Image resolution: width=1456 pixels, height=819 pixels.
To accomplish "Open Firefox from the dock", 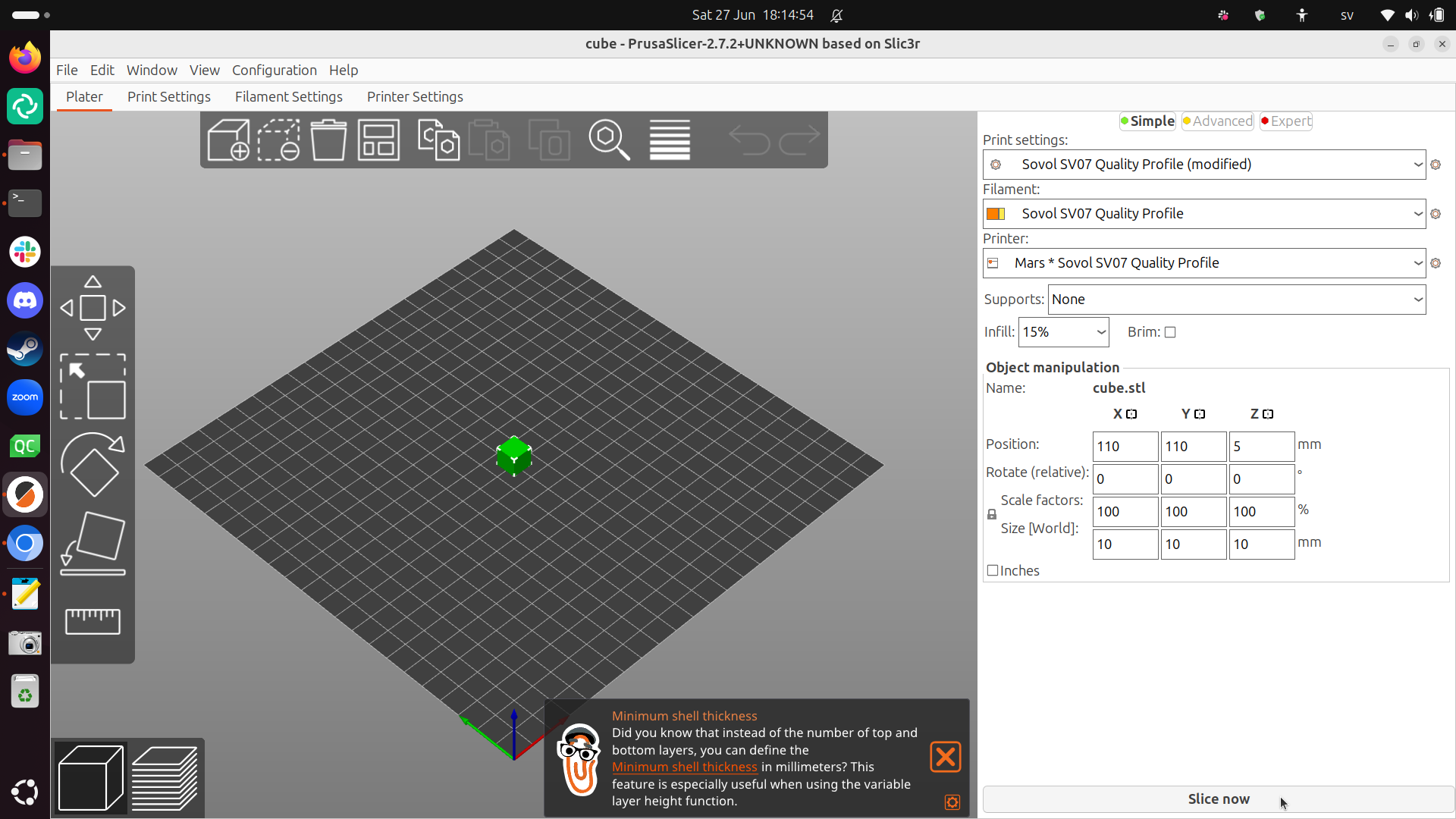I will (x=25, y=58).
